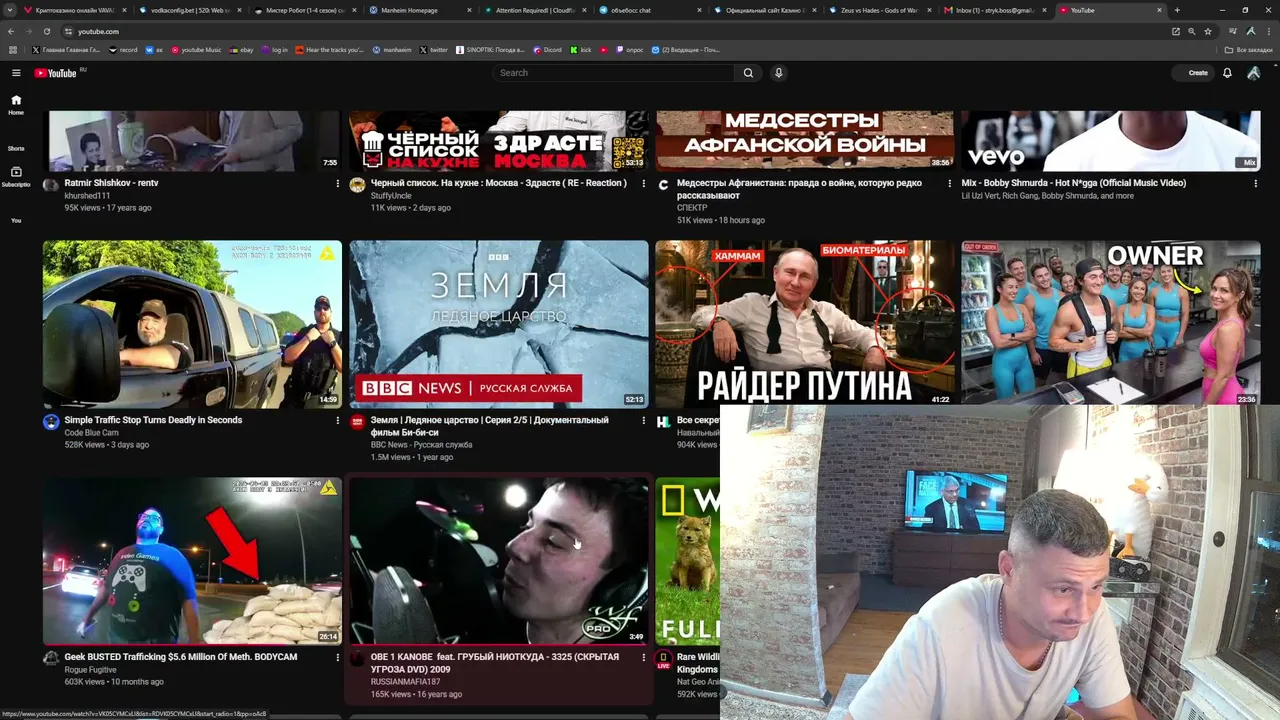Open more options for Bobby Shmurda mix
This screenshot has height=720, width=1280.
(1256, 184)
